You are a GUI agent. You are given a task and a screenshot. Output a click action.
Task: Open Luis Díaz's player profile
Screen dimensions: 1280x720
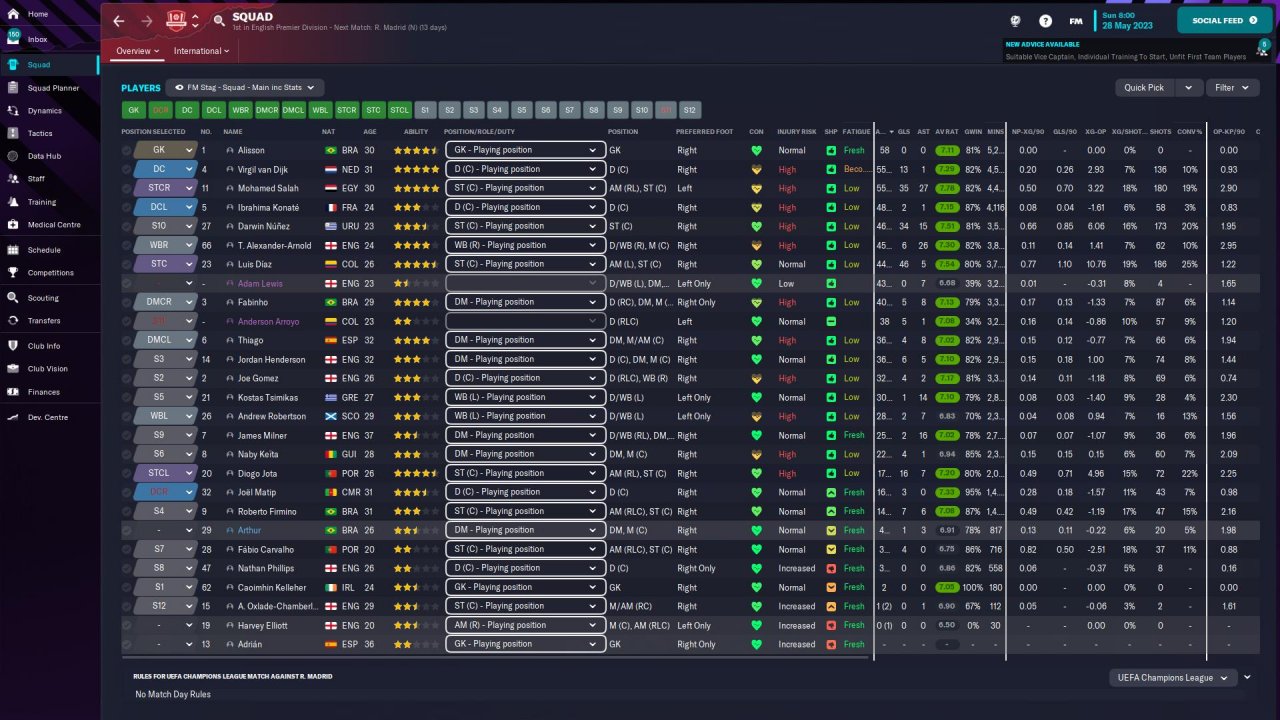(258, 264)
